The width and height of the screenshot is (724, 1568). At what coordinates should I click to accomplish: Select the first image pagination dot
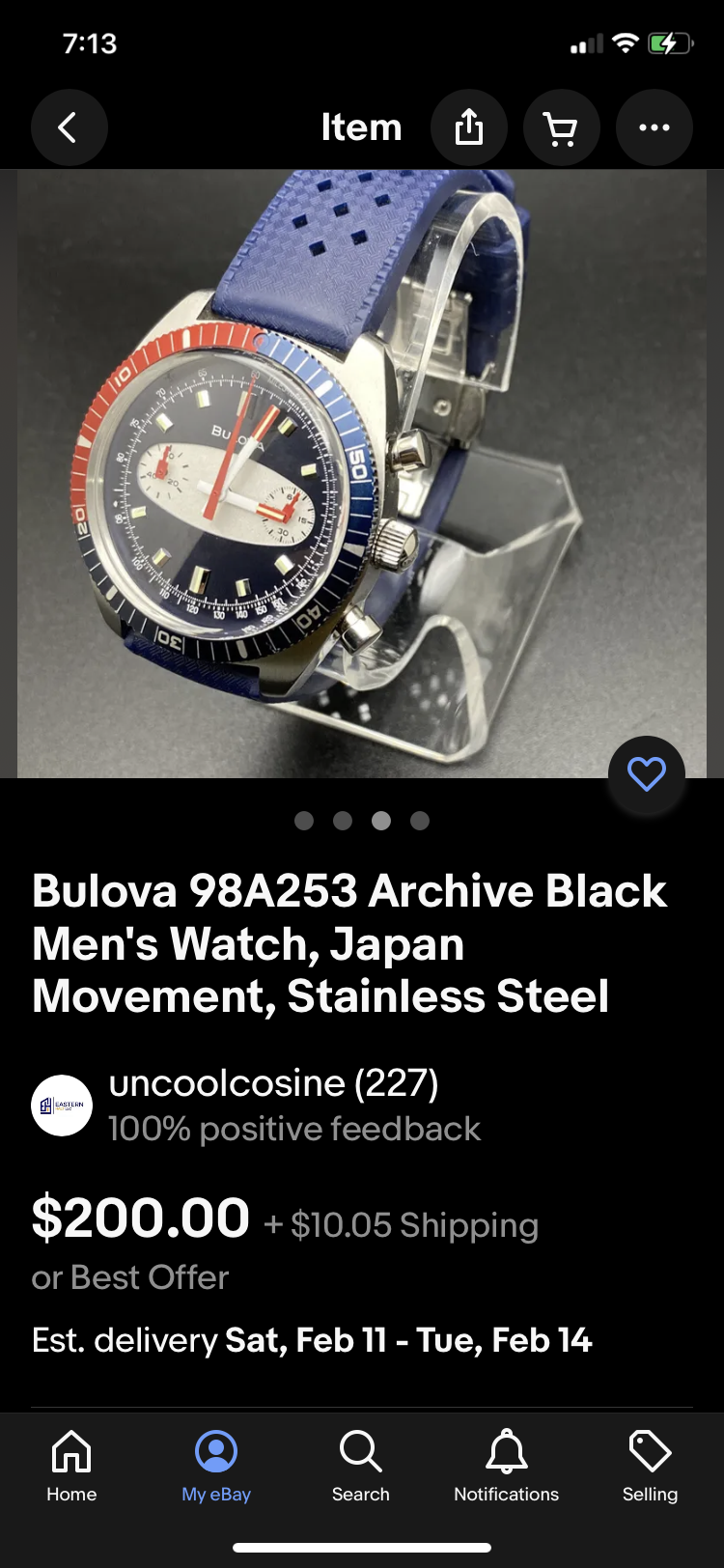304,821
